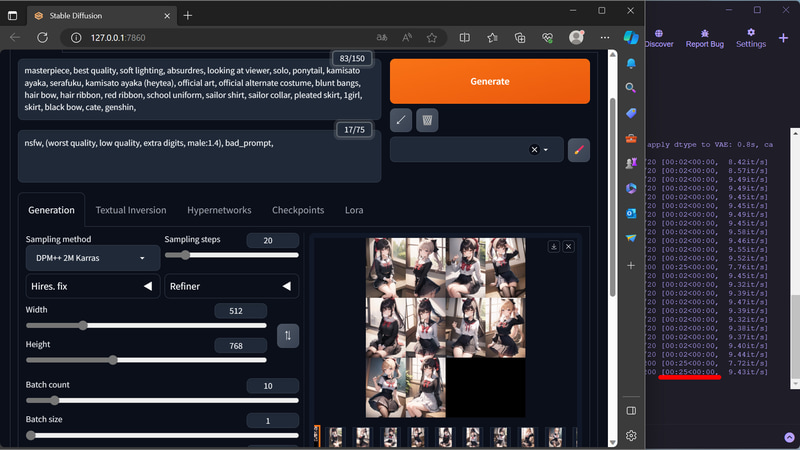
Task: Adjust the Width slider
Action: pyautogui.click(x=146, y=326)
